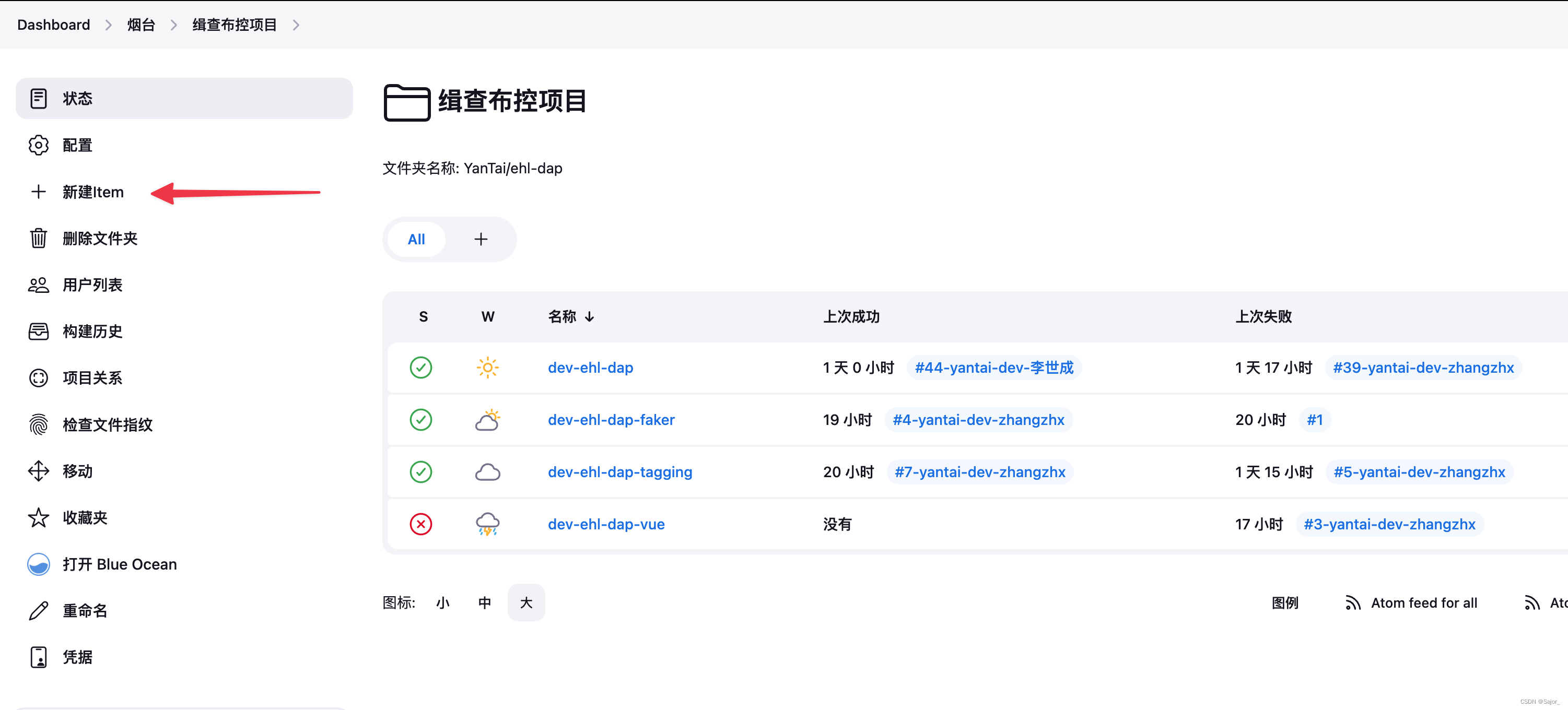The image size is (1568, 710).
Task: Add a new view with plus tab
Action: [x=481, y=239]
